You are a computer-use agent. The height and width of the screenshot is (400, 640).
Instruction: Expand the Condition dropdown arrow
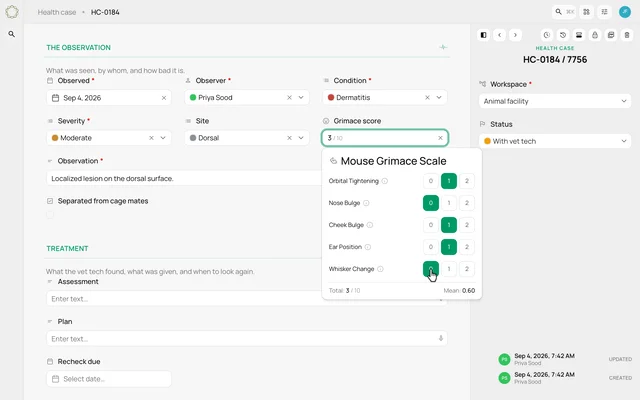pos(439,98)
